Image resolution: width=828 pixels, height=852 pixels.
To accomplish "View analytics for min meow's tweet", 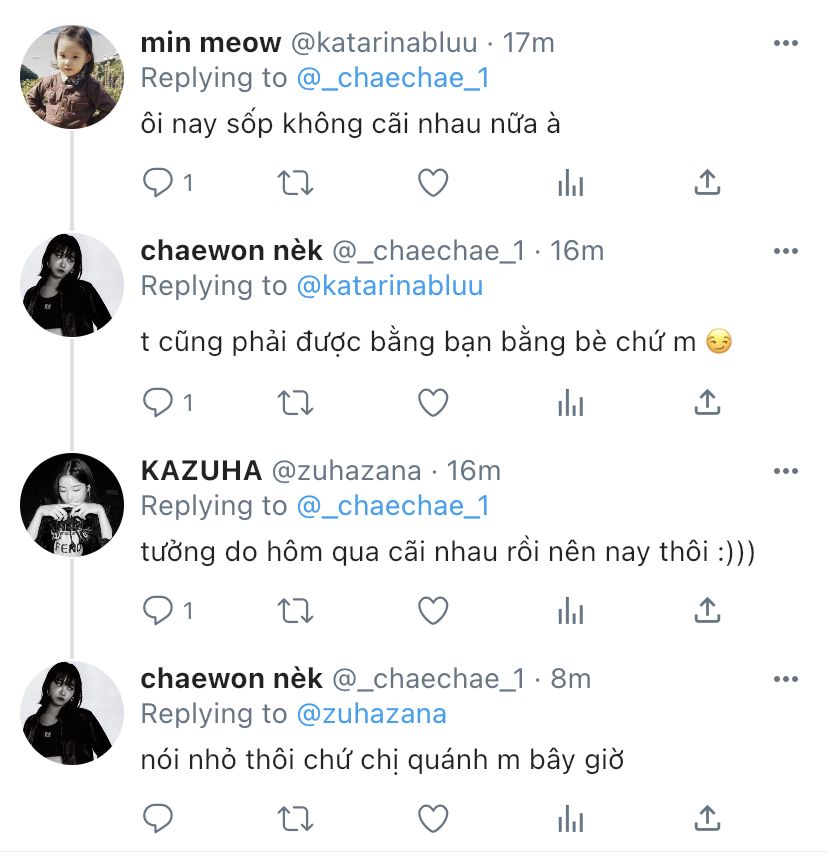I will coord(570,182).
